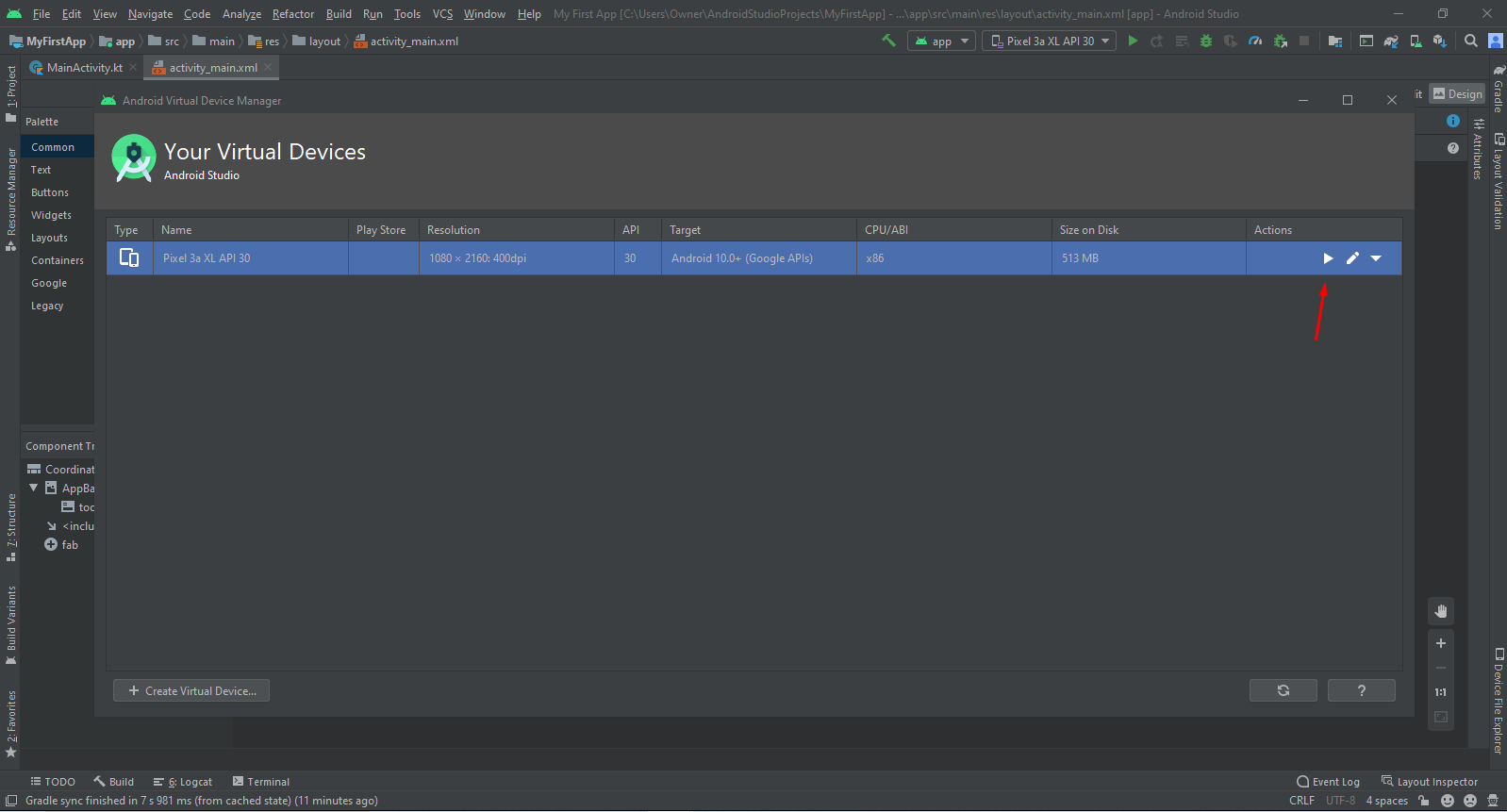This screenshot has width=1507, height=812.
Task: Open Project Structure icon in toolbar
Action: pyautogui.click(x=1335, y=41)
